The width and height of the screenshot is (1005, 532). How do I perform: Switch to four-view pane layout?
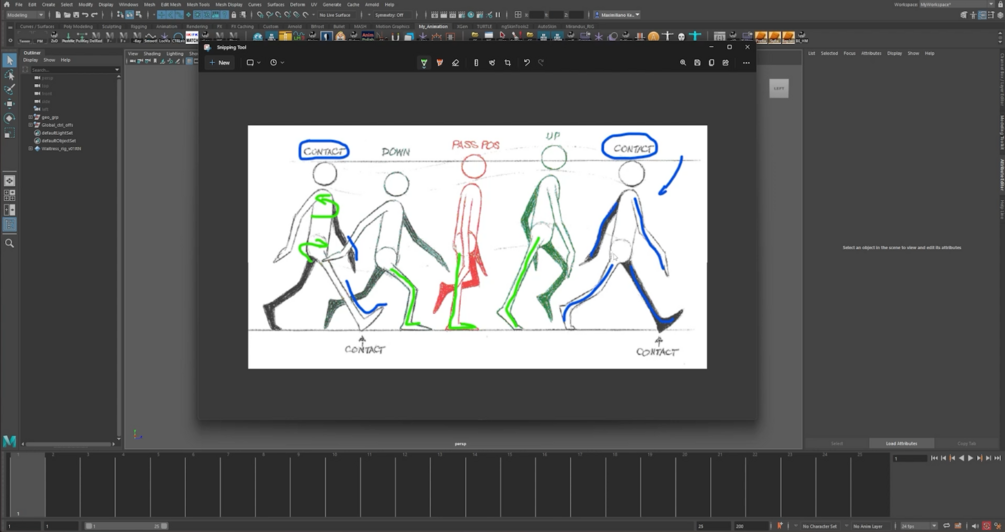9,195
